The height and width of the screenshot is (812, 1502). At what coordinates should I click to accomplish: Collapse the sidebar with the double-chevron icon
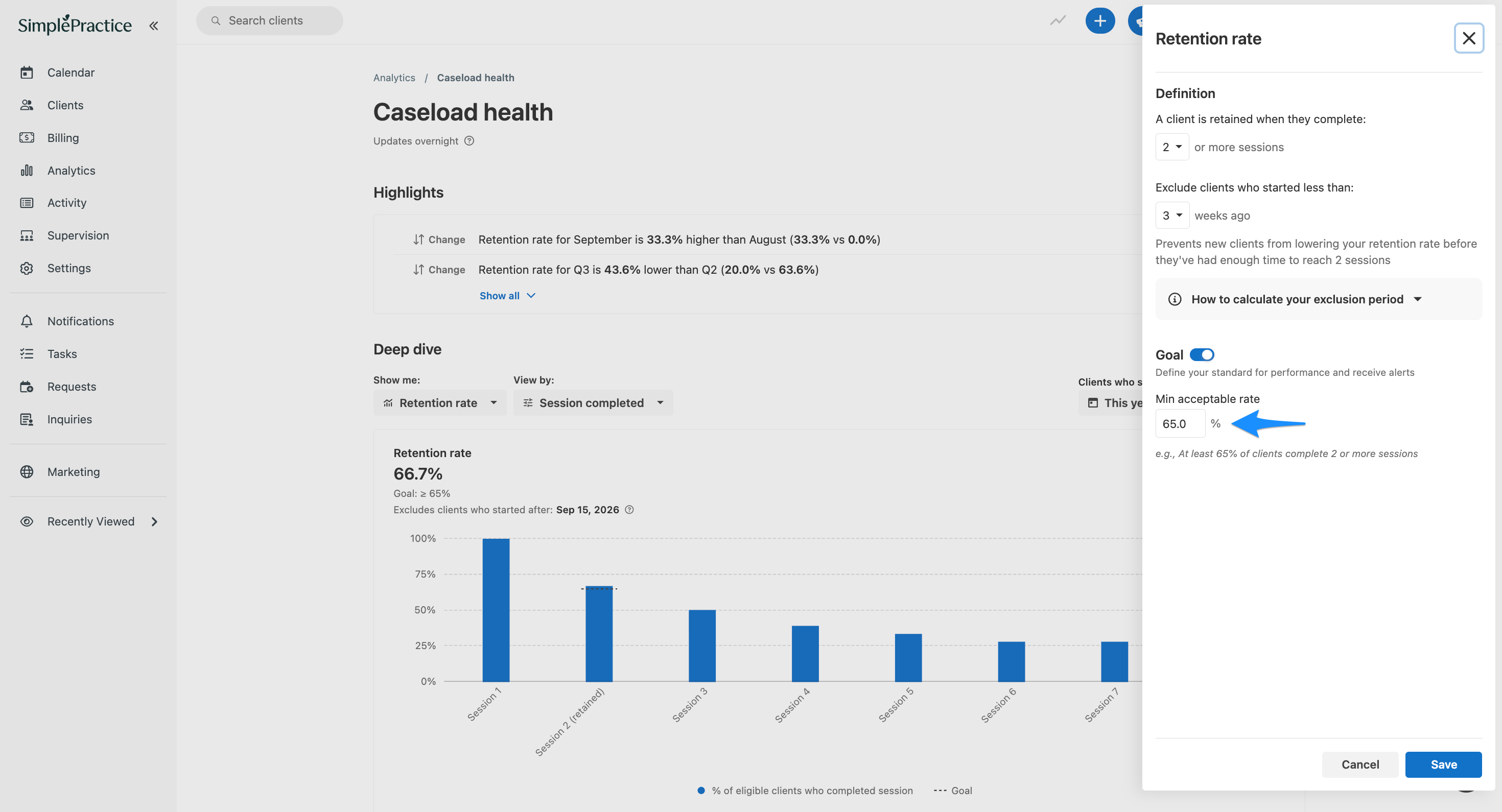pyautogui.click(x=153, y=26)
